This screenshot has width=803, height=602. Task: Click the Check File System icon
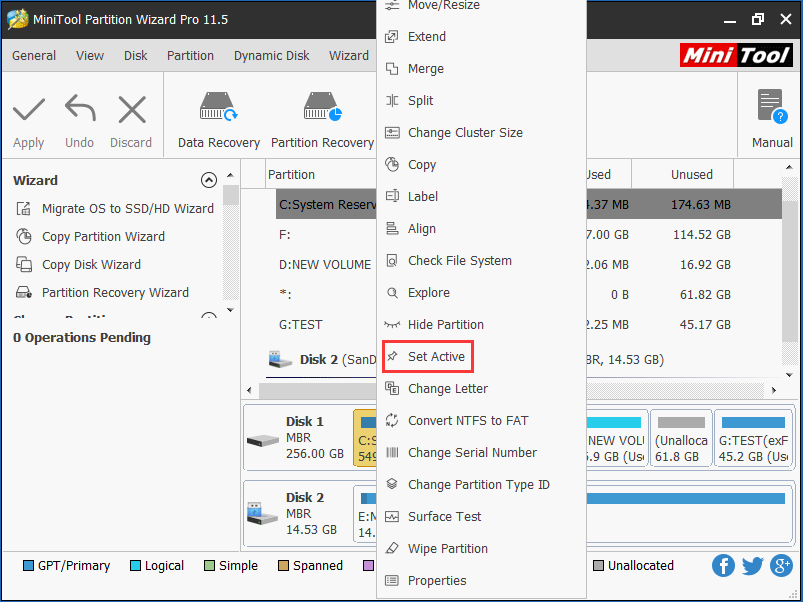pos(392,261)
